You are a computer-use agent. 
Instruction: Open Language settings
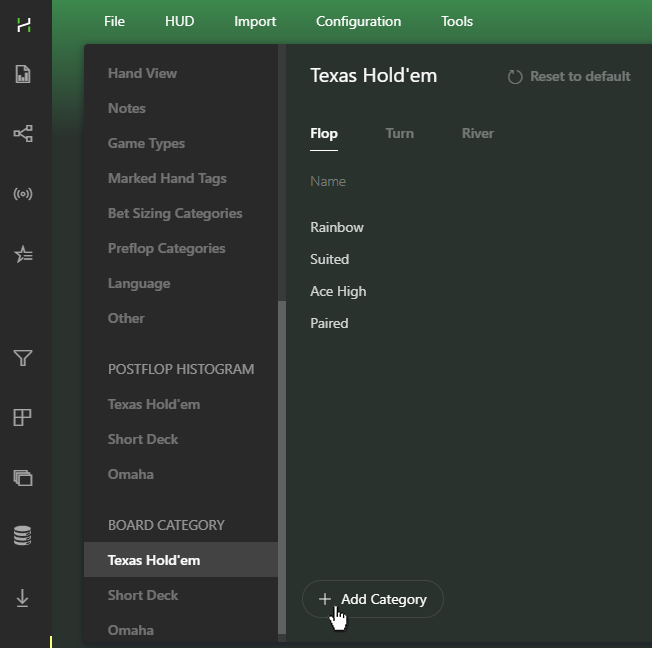[x=139, y=284]
